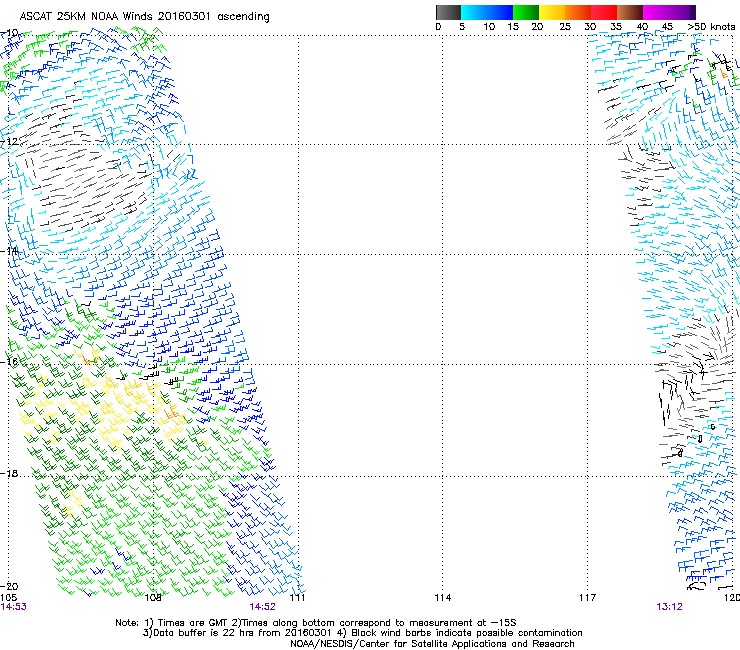Screen dimensions: 740x650
Task: Click the yellow 20-25 knots legend color
Action: tap(552, 12)
